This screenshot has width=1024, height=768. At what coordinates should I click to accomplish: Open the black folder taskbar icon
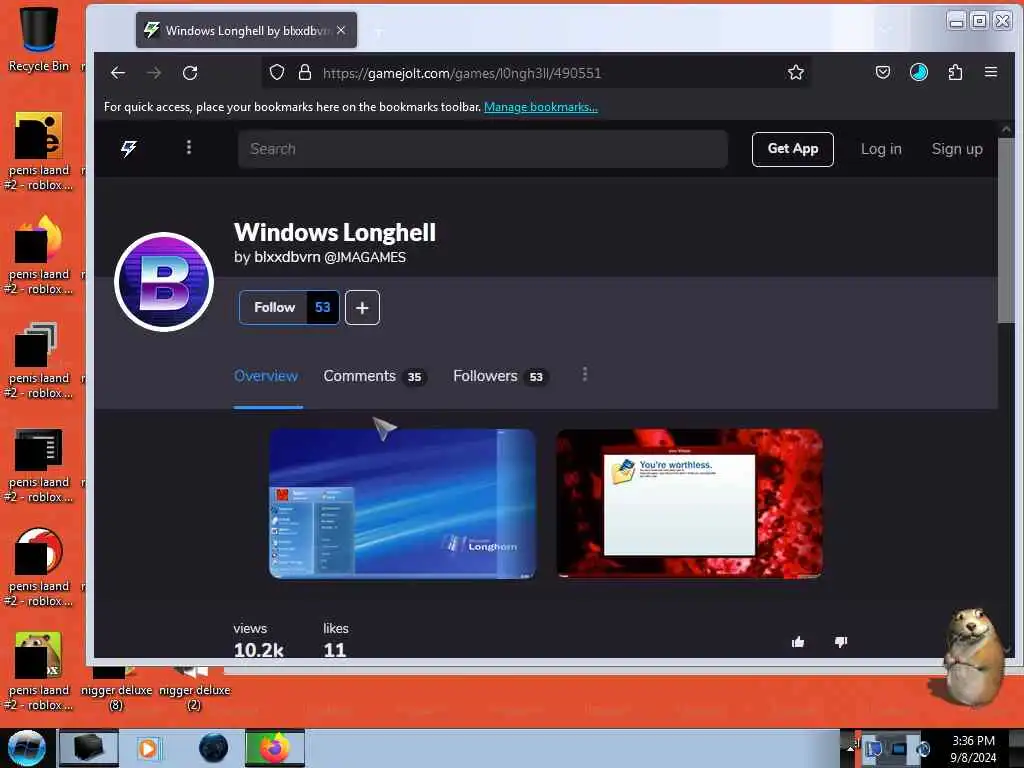[89, 748]
